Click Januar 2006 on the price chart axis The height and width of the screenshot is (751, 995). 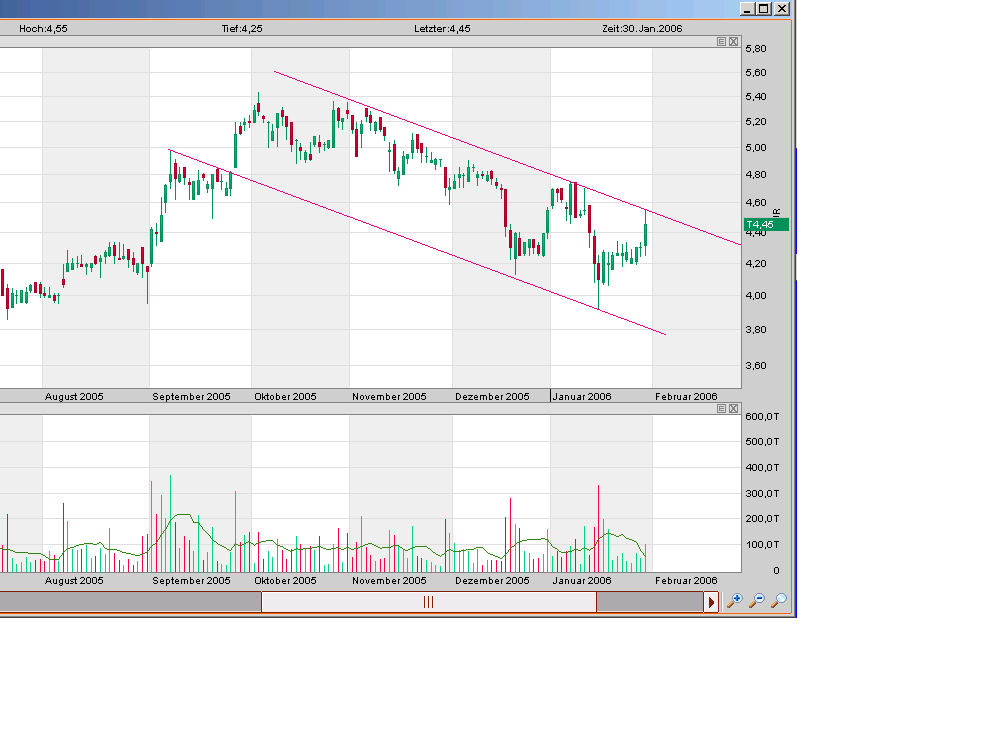point(582,396)
